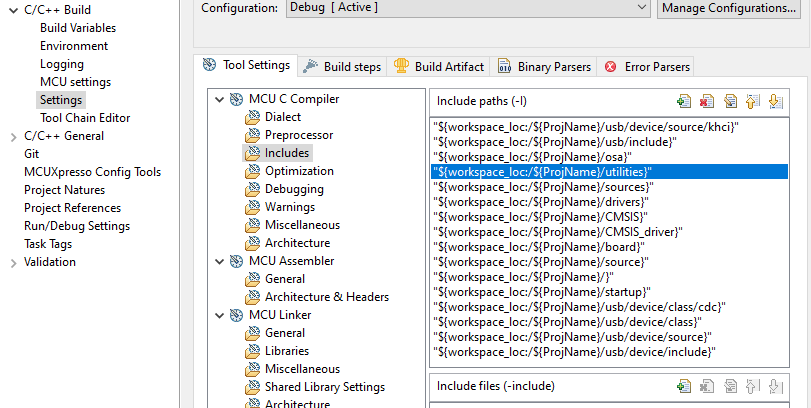Select the sources include path

coord(609,187)
